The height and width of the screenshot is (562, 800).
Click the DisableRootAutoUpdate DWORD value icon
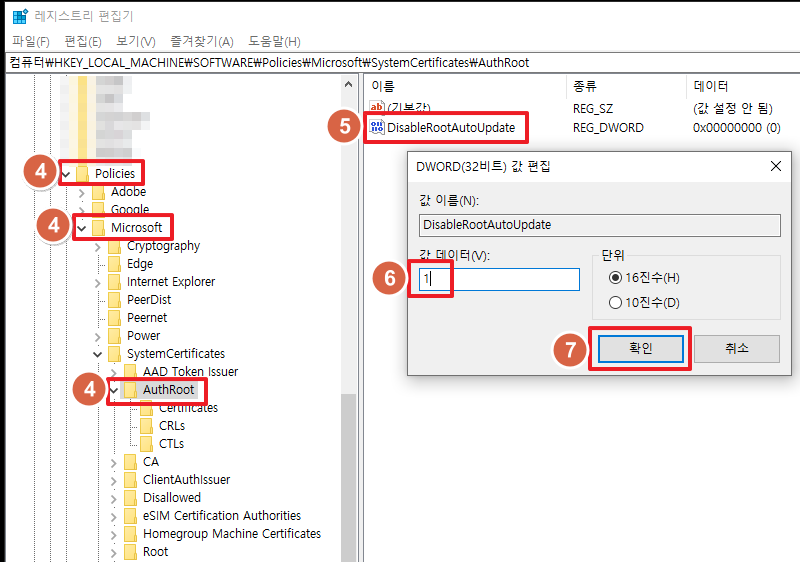pos(377,127)
